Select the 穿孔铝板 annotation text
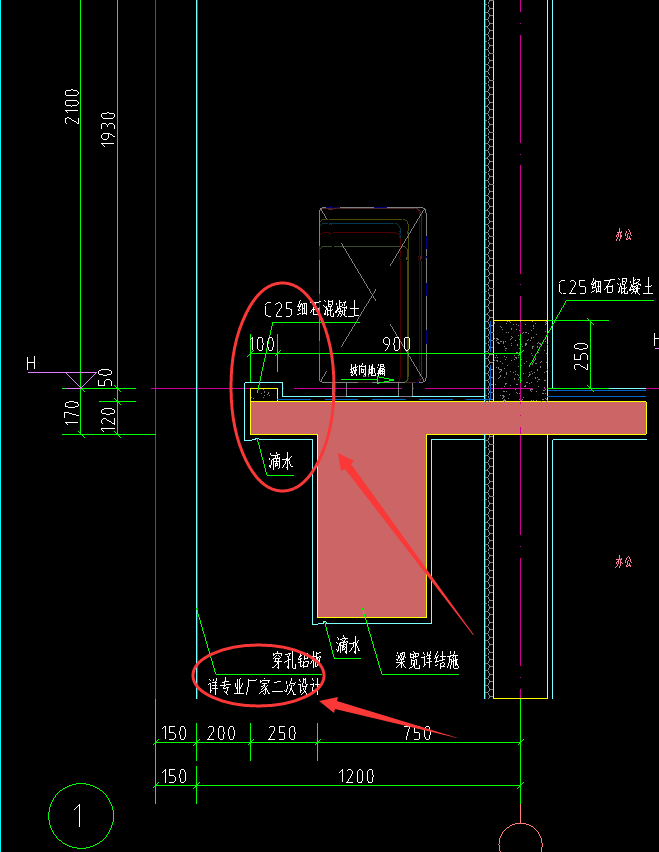Screen dimensions: 659x852 [x=297, y=660]
